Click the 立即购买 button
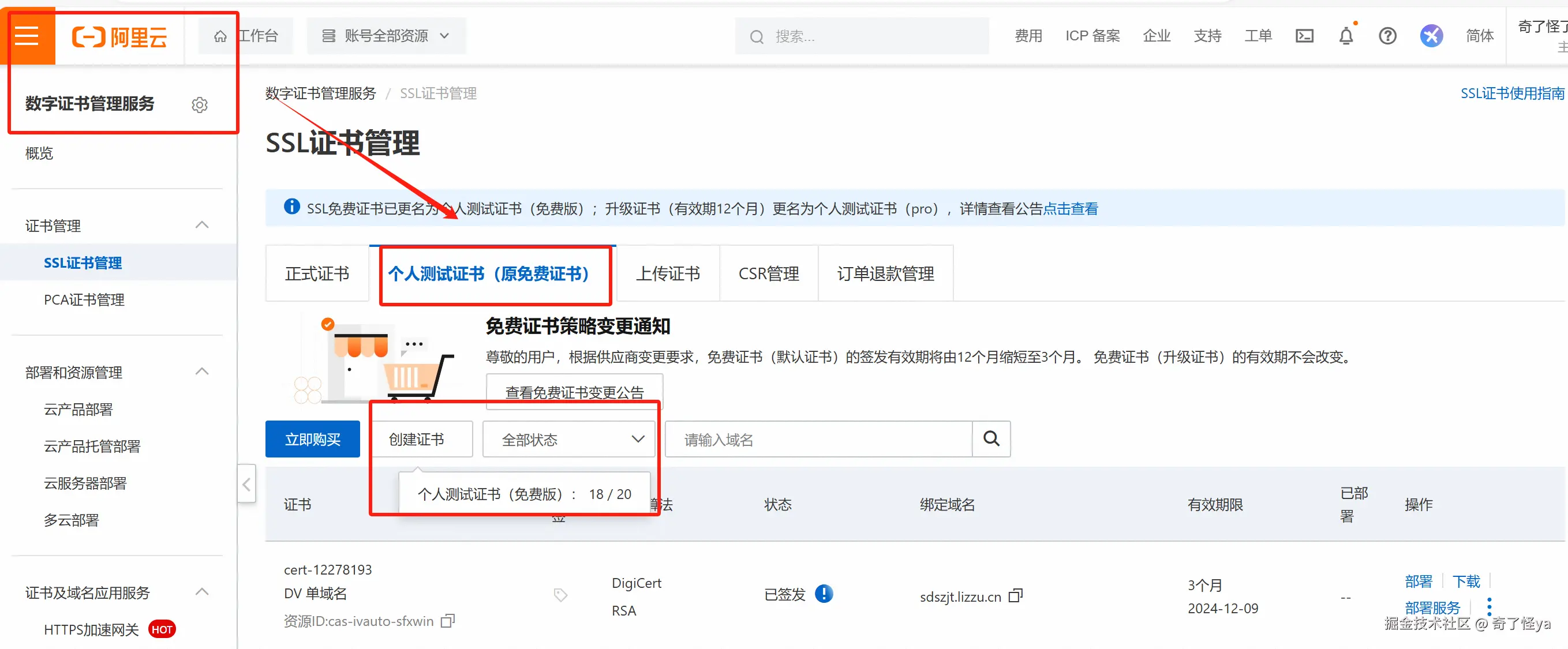This screenshot has width=1568, height=649. coord(312,439)
